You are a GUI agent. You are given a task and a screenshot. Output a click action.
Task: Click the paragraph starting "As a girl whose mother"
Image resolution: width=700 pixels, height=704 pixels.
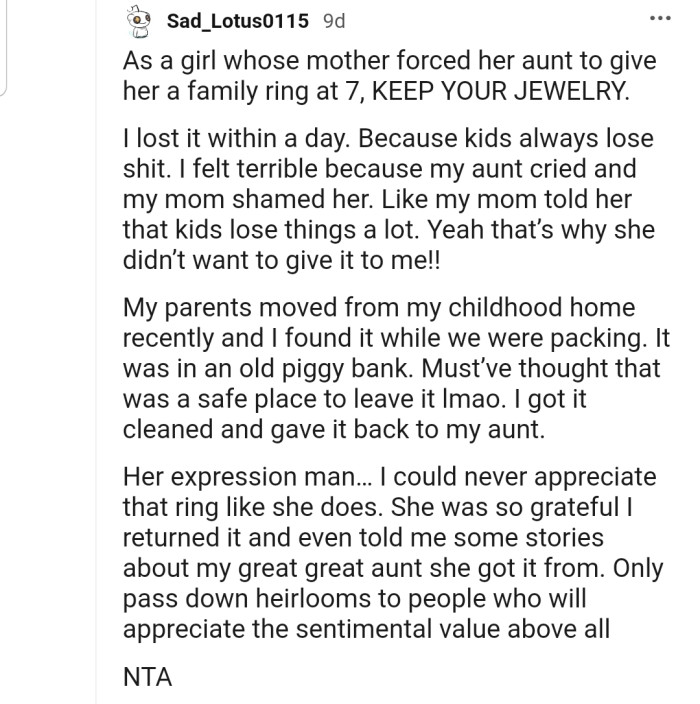pyautogui.click(x=389, y=75)
